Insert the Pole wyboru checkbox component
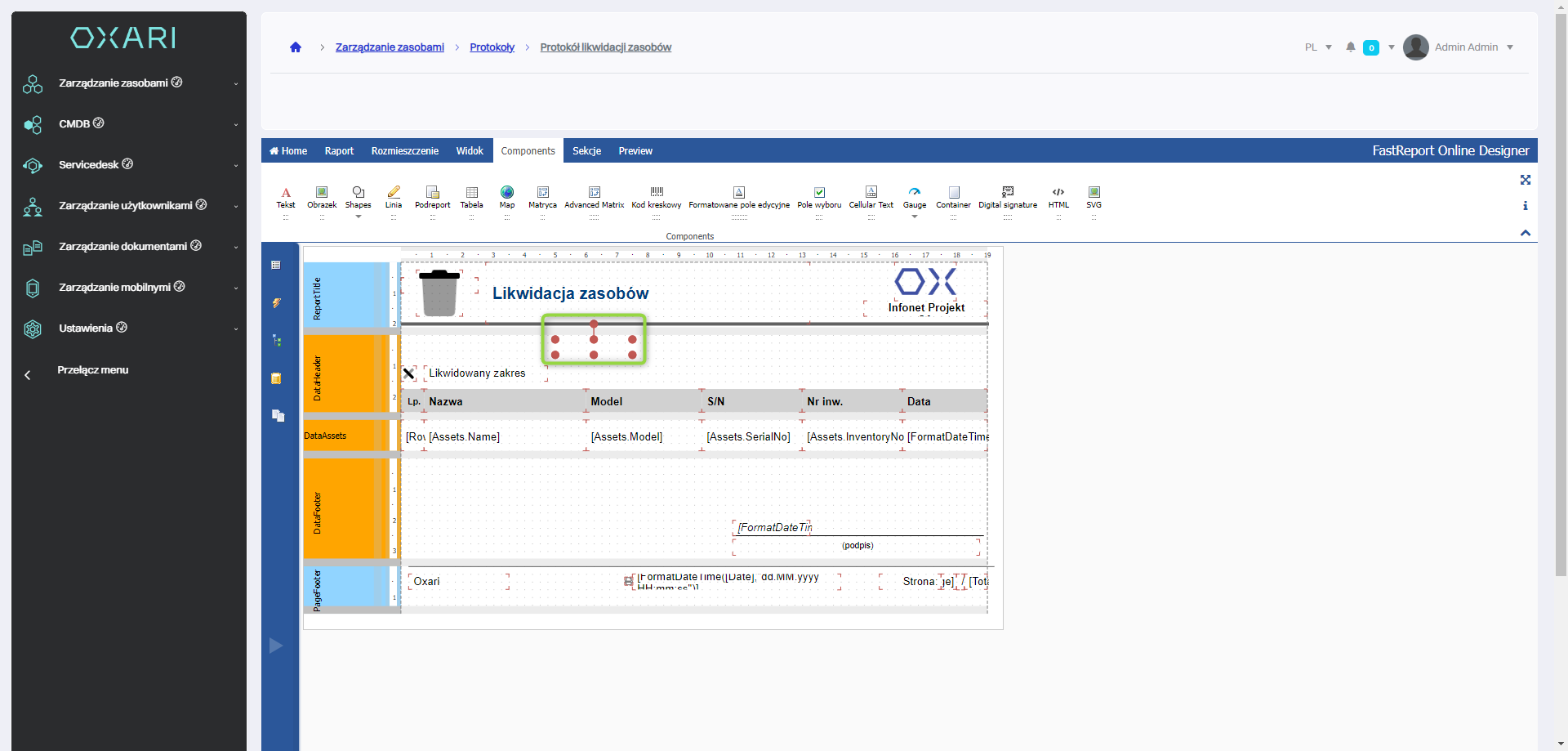 click(x=819, y=197)
